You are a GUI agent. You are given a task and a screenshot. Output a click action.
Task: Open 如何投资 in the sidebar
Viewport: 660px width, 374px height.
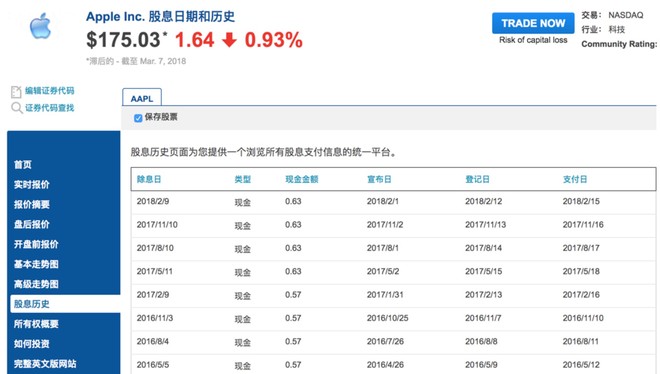[32, 344]
